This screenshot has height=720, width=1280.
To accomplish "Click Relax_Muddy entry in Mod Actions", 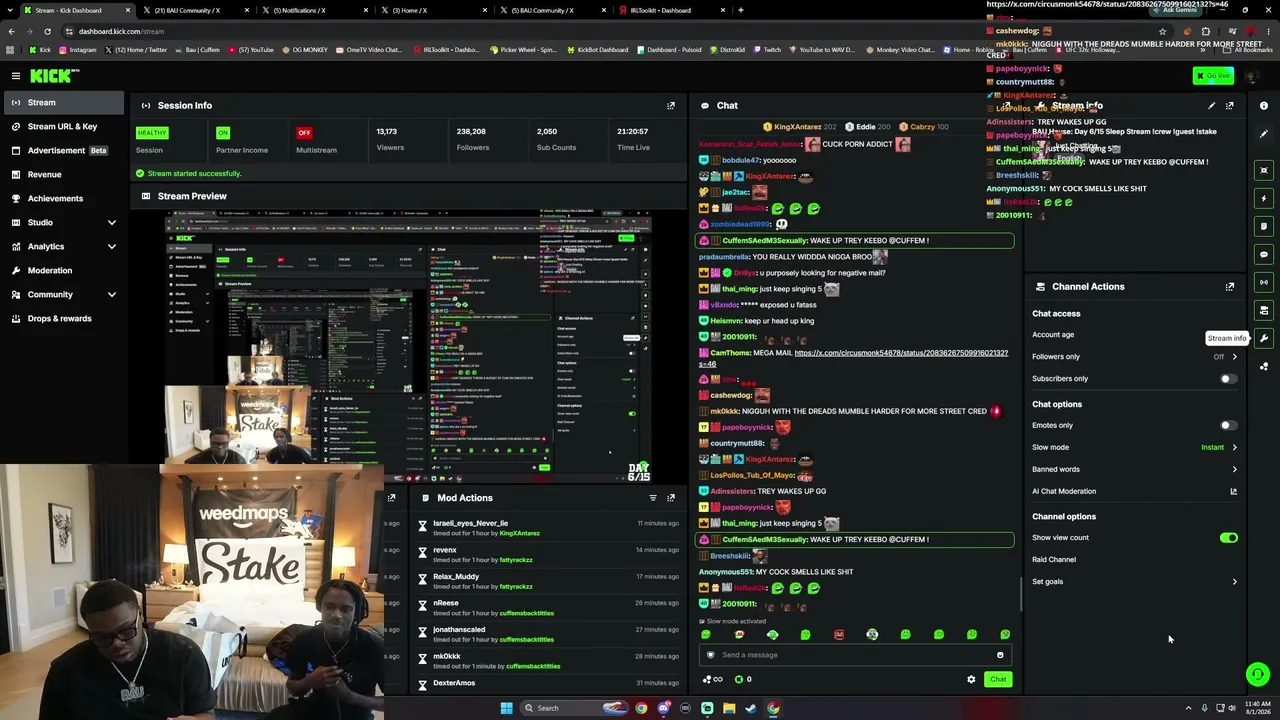I will [x=456, y=577].
